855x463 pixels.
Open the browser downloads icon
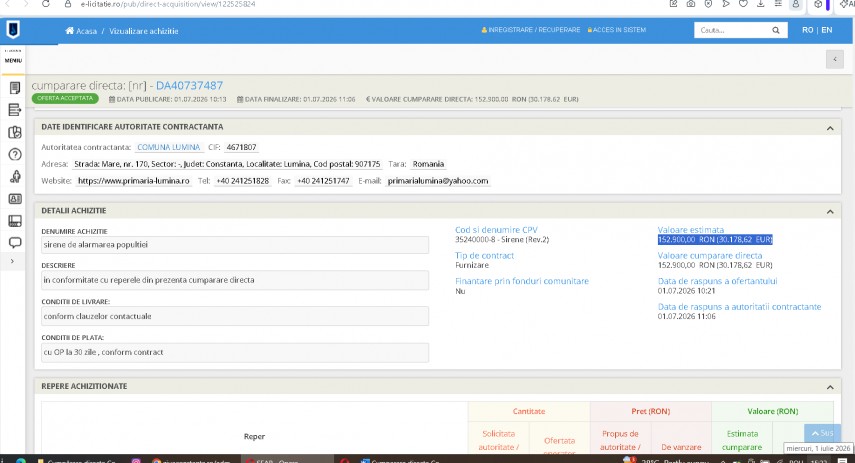coord(761,4)
